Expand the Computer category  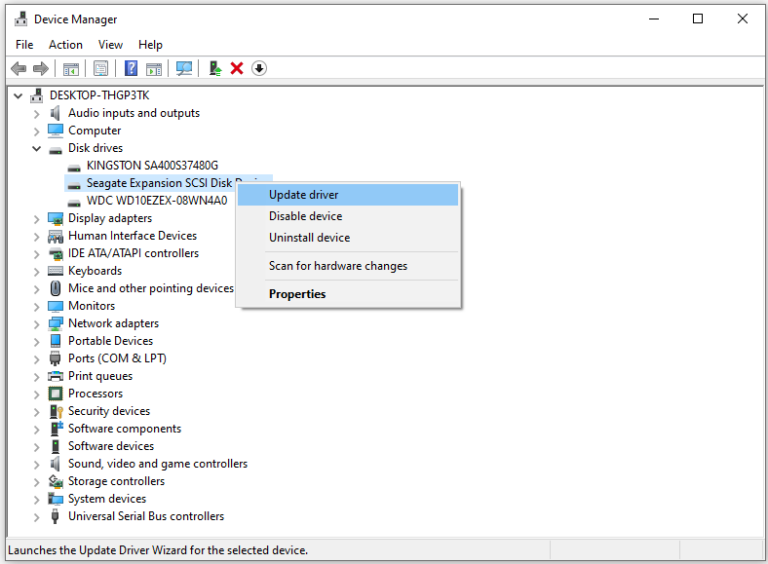[x=37, y=132]
